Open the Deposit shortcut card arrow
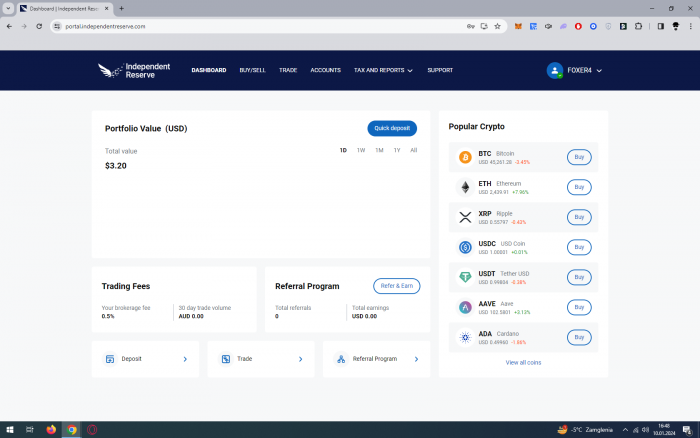 tap(185, 359)
